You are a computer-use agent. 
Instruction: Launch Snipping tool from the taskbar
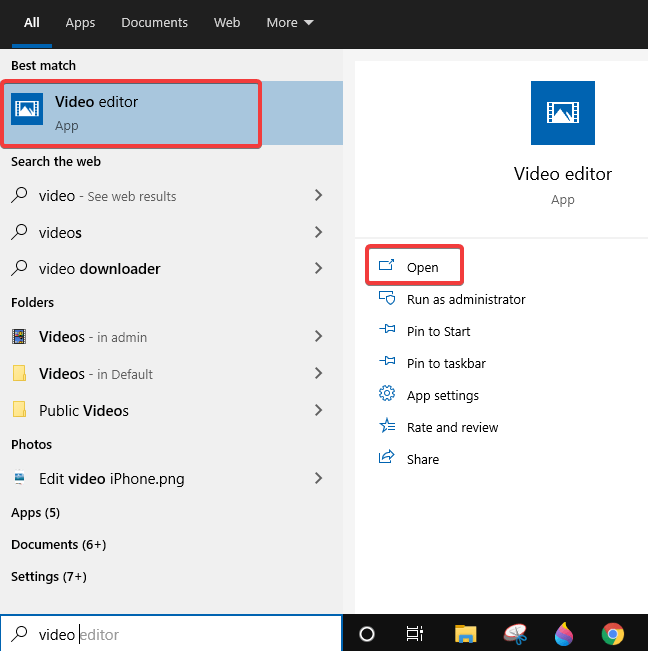pyautogui.click(x=516, y=634)
